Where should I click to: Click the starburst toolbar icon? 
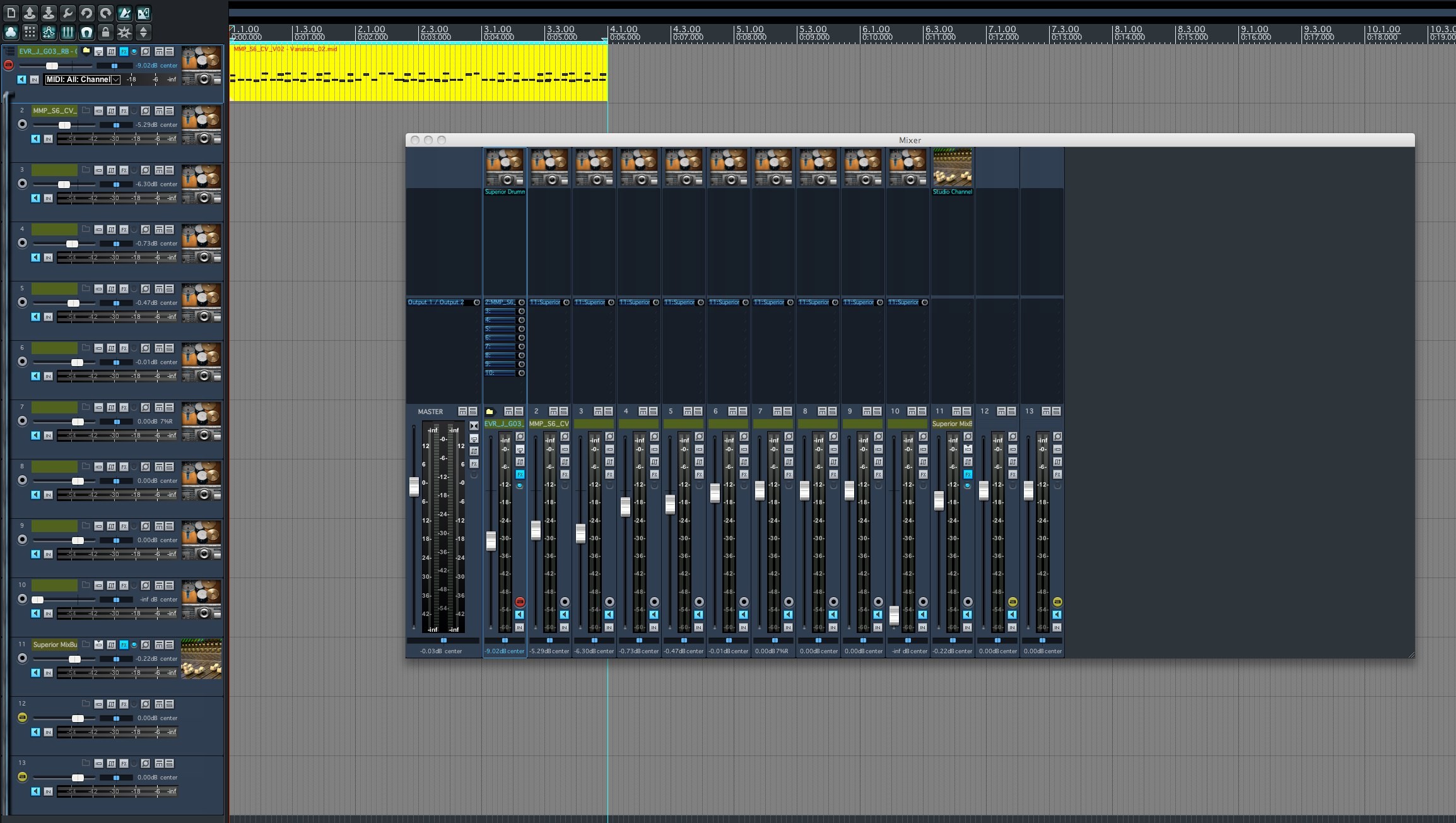[x=124, y=32]
